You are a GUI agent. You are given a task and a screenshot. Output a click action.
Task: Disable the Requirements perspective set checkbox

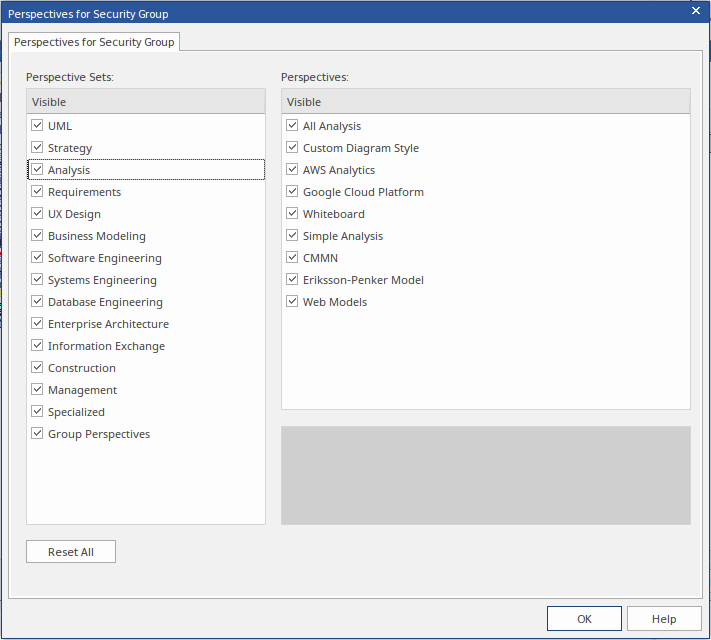(x=37, y=192)
